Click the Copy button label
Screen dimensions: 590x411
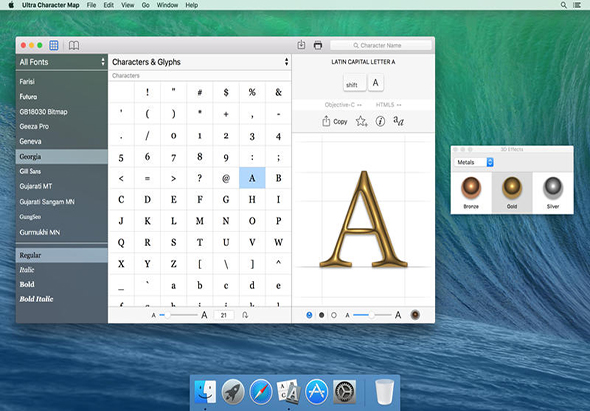(340, 122)
